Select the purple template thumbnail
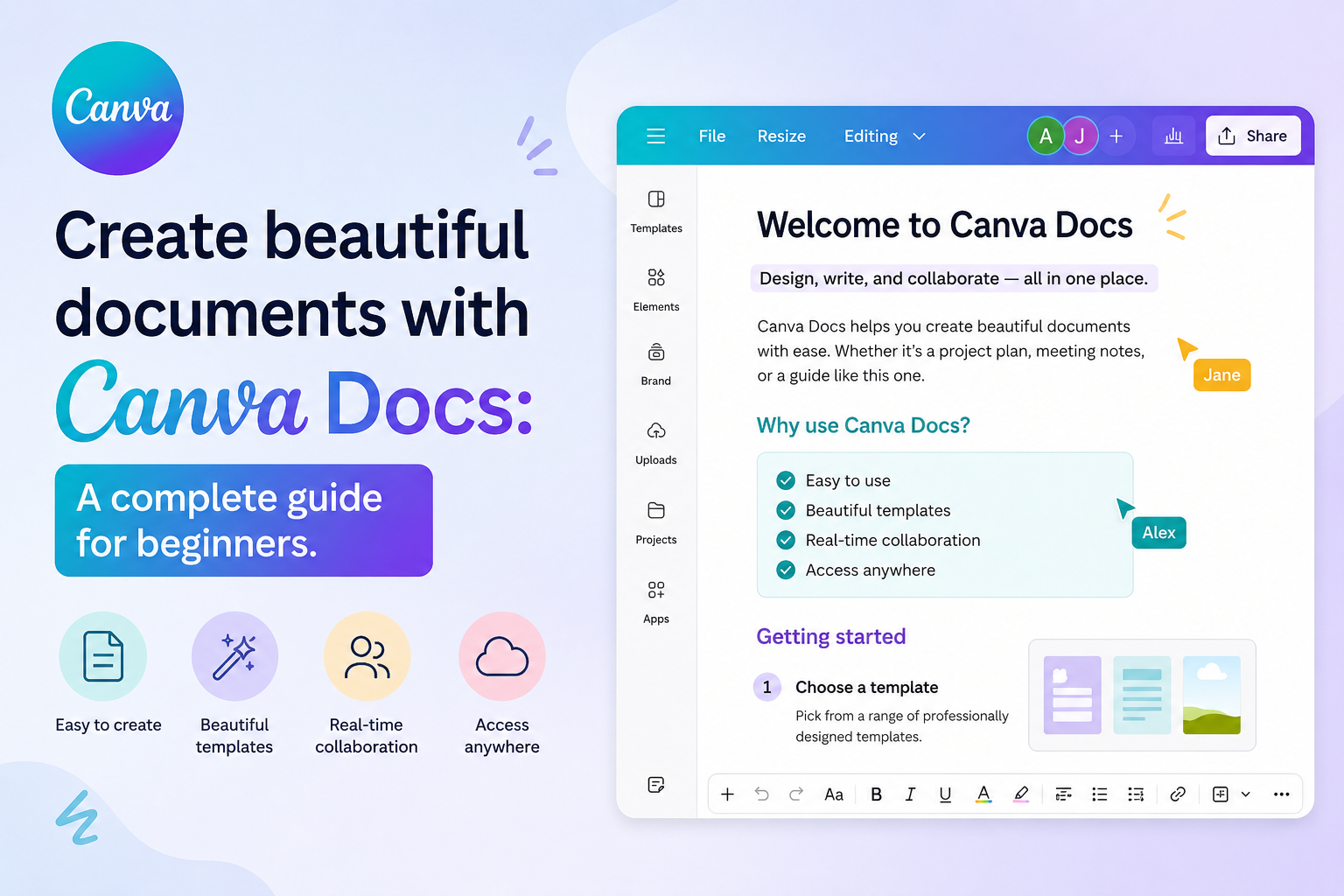The height and width of the screenshot is (896, 1344). [1073, 695]
